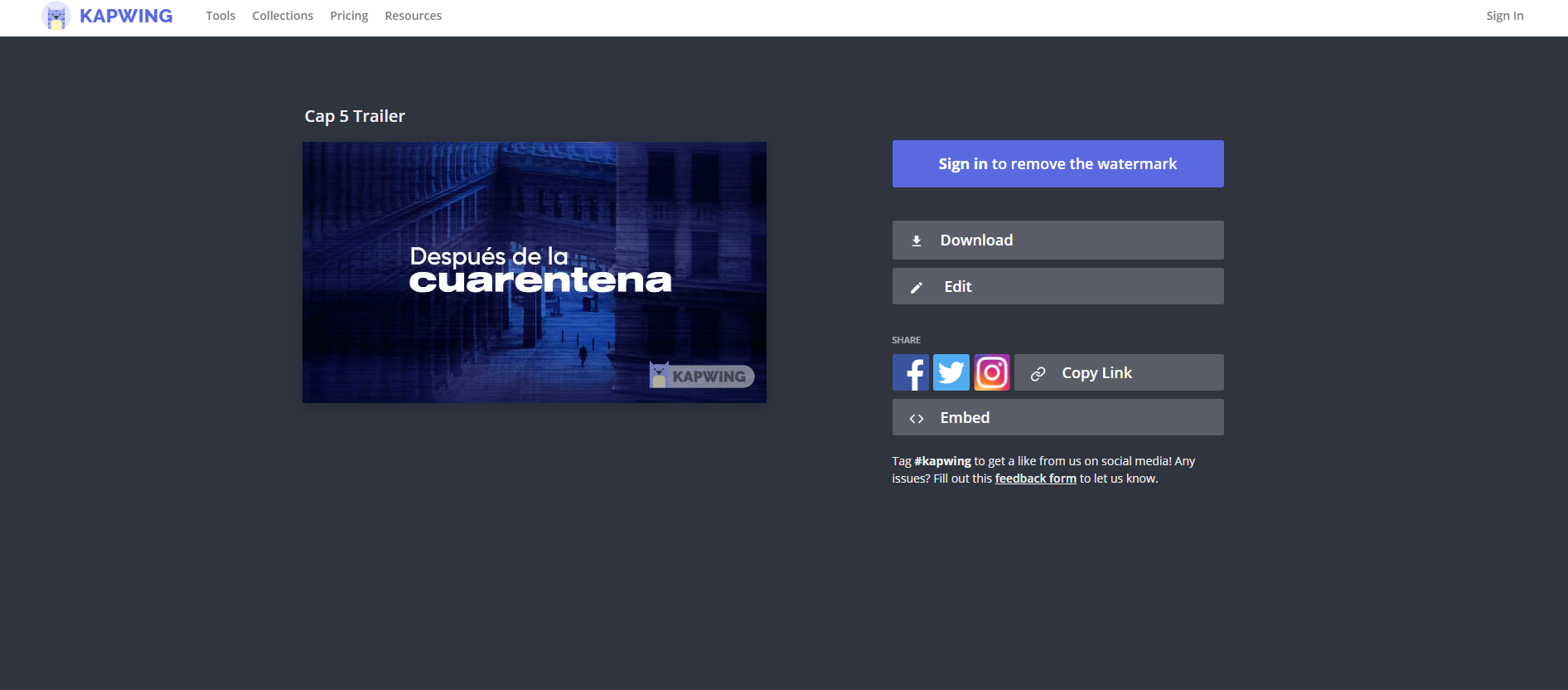The height and width of the screenshot is (690, 1568).
Task: Share video on Twitter
Action: pos(951,372)
